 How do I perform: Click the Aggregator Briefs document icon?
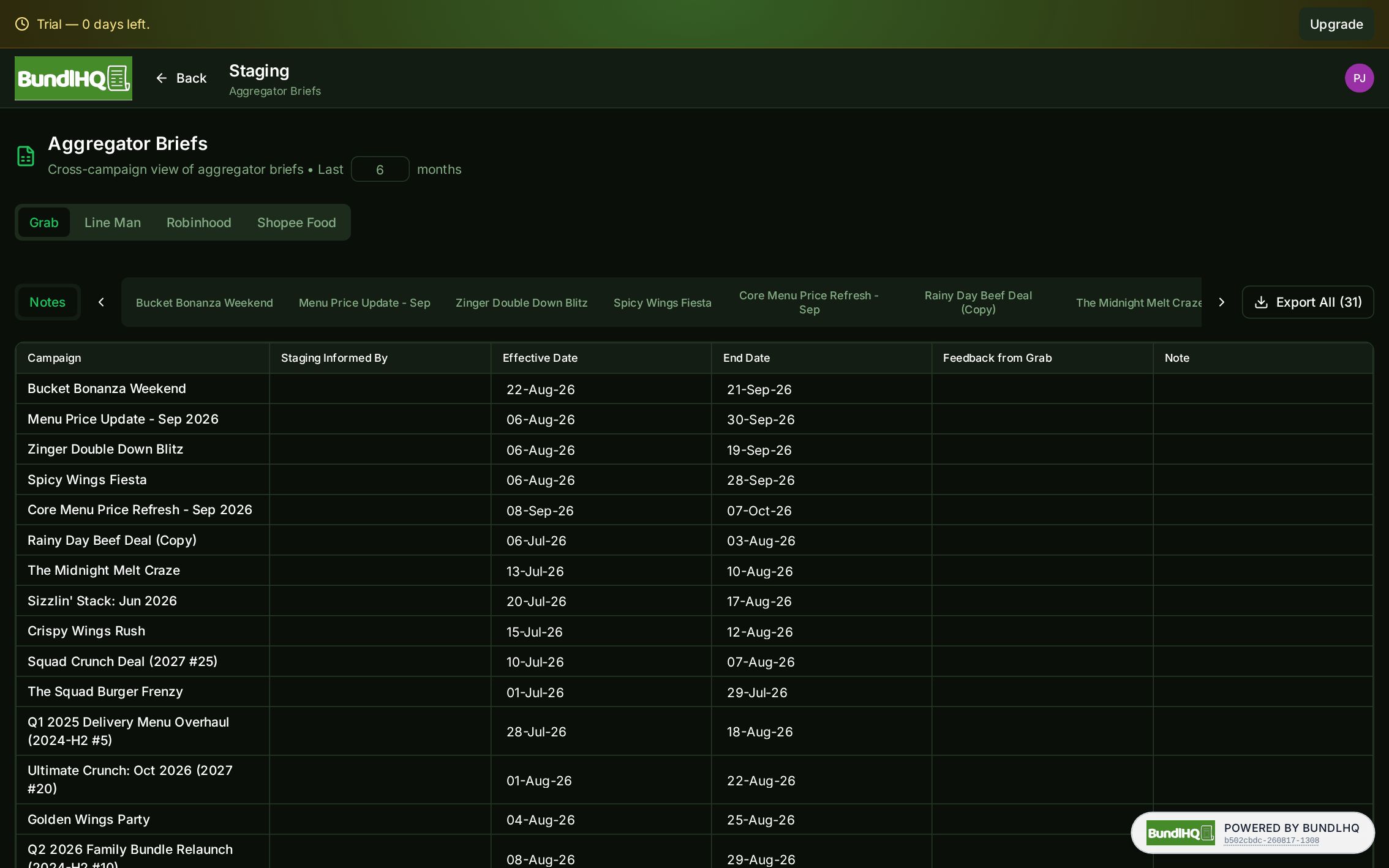[26, 156]
